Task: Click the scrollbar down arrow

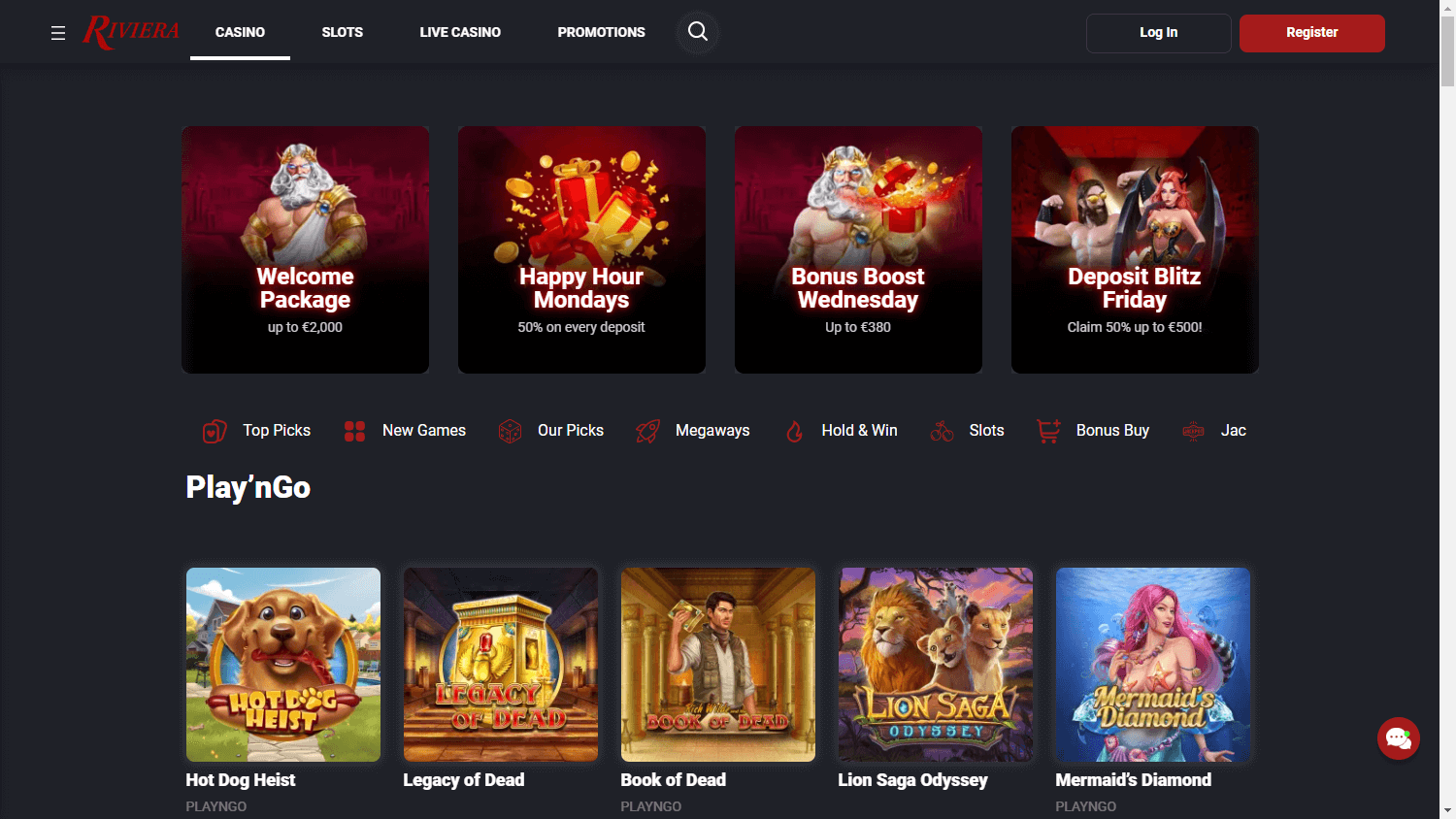Action: (x=1448, y=812)
